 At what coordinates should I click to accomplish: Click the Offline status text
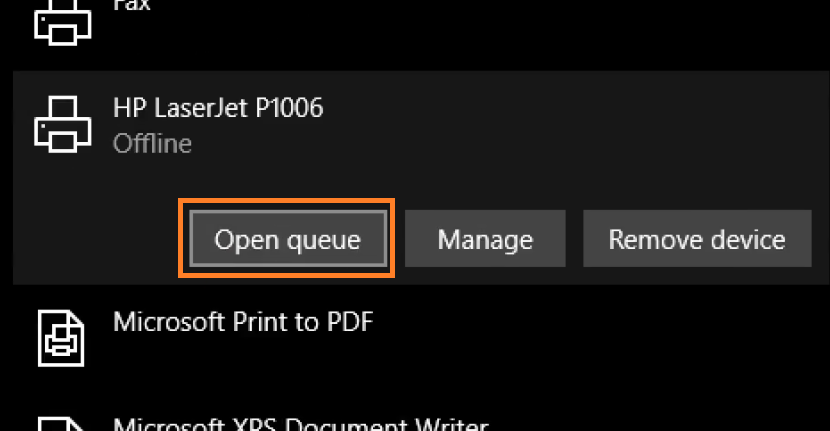click(152, 144)
